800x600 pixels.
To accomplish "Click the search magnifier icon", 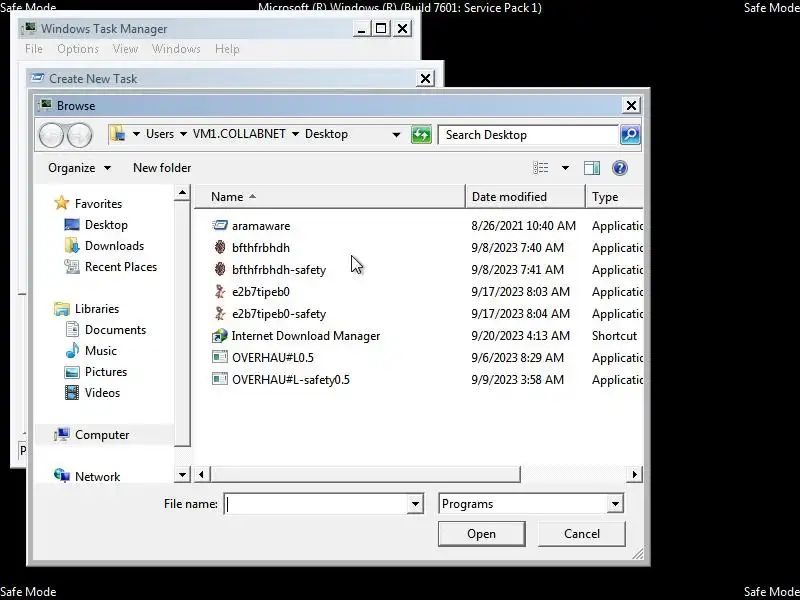I will pos(631,135).
